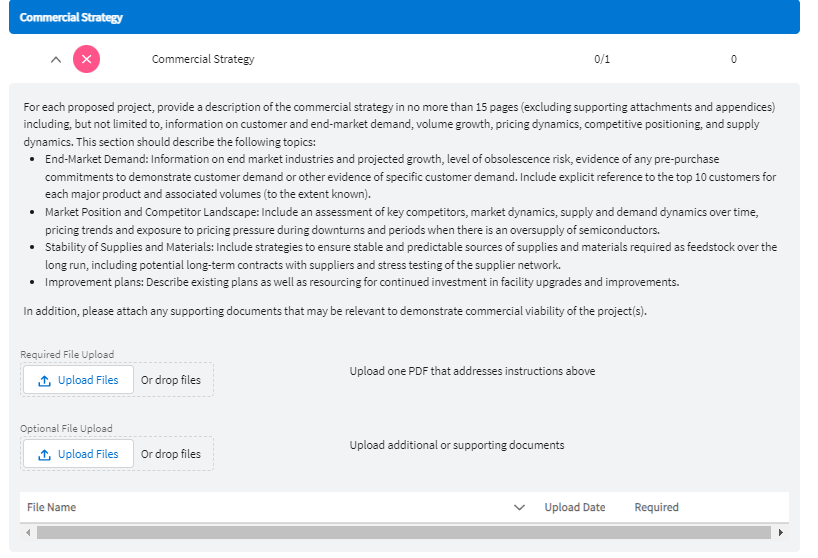Click the table's scroll right arrow
Image resolution: width=818 pixels, height=558 pixels.
tap(780, 532)
